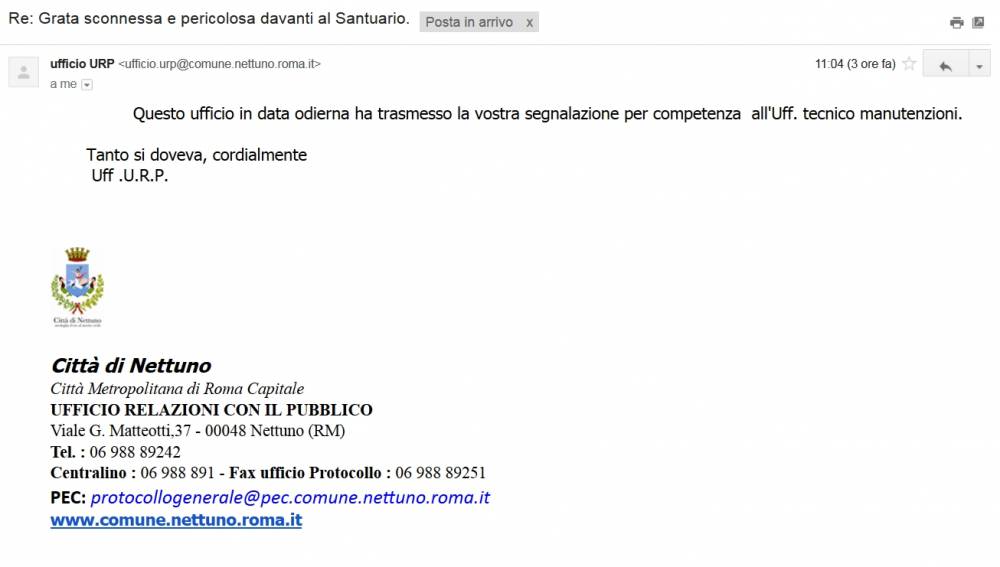The width and height of the screenshot is (1000, 567).
Task: Click the 'Città di Nettuno' bold heading
Action: 131,365
